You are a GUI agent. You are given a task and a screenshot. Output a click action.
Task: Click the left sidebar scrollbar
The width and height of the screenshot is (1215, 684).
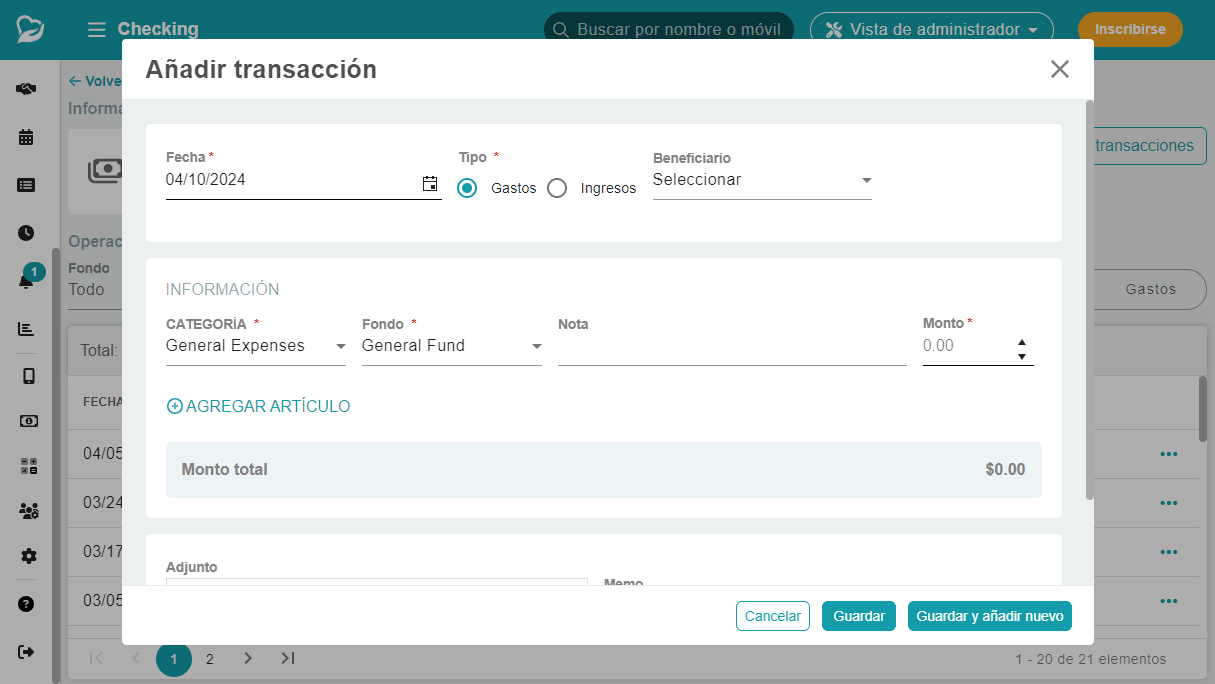click(56, 465)
